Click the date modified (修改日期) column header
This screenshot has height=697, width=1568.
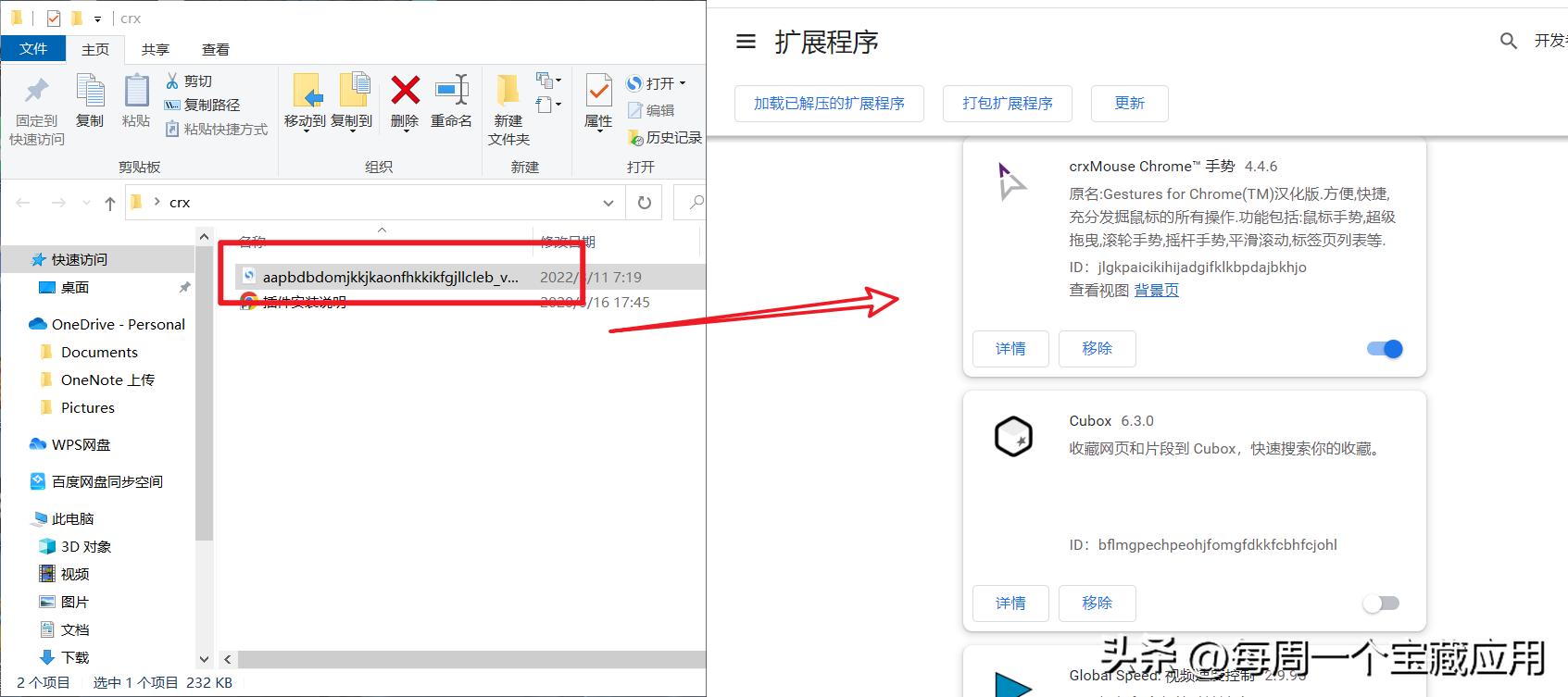point(568,243)
